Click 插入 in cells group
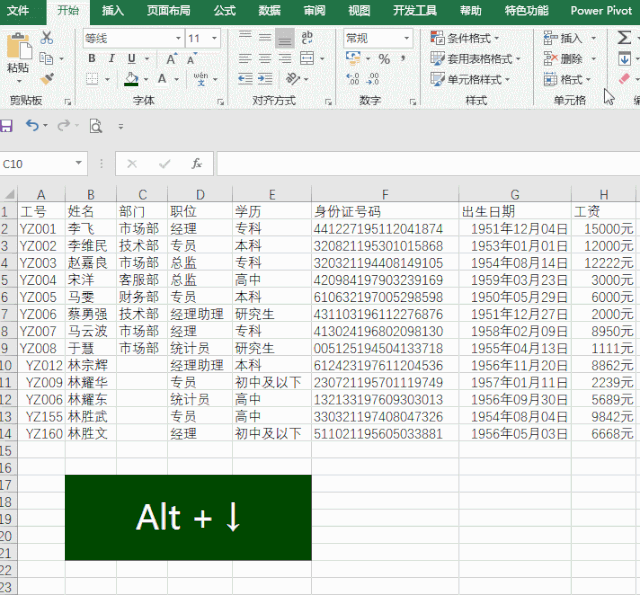Viewport: 640px width, 595px height. 570,38
